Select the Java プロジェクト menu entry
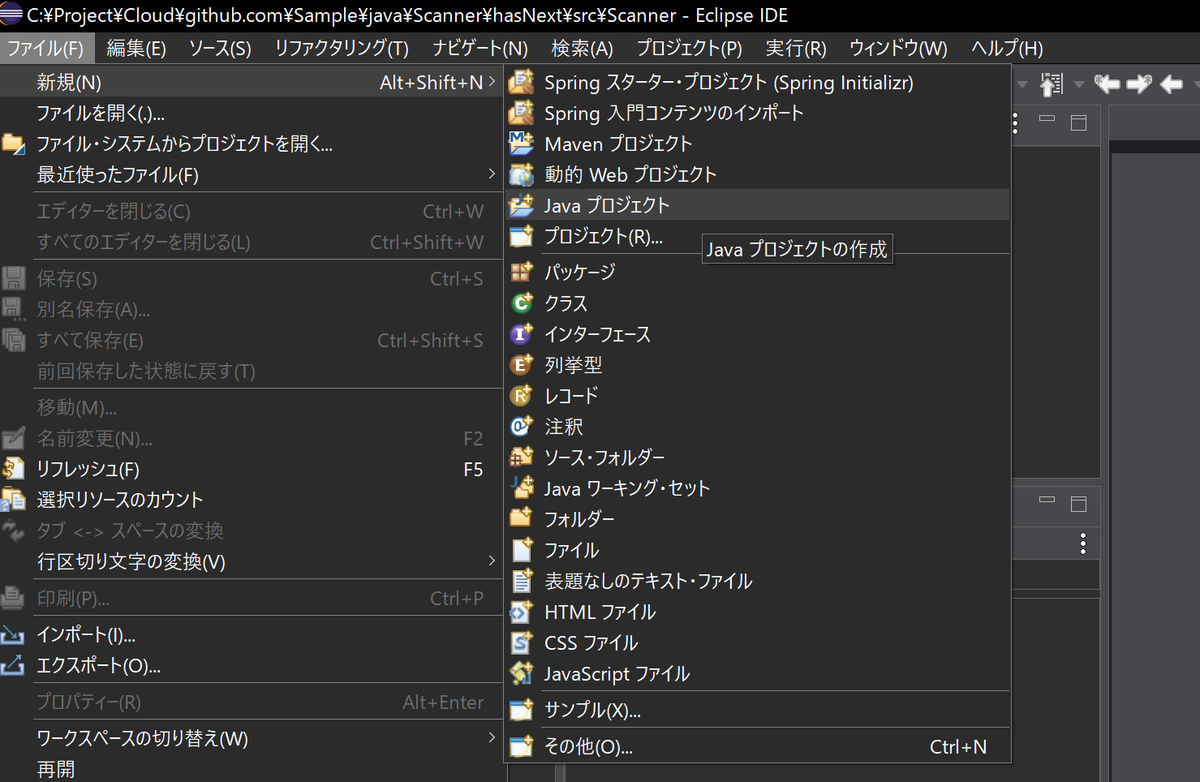This screenshot has height=782, width=1200. (x=758, y=205)
